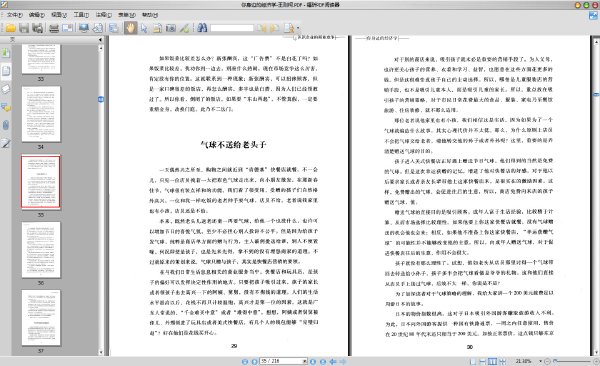
Task: Open the signatures side panel
Action: tap(6, 143)
